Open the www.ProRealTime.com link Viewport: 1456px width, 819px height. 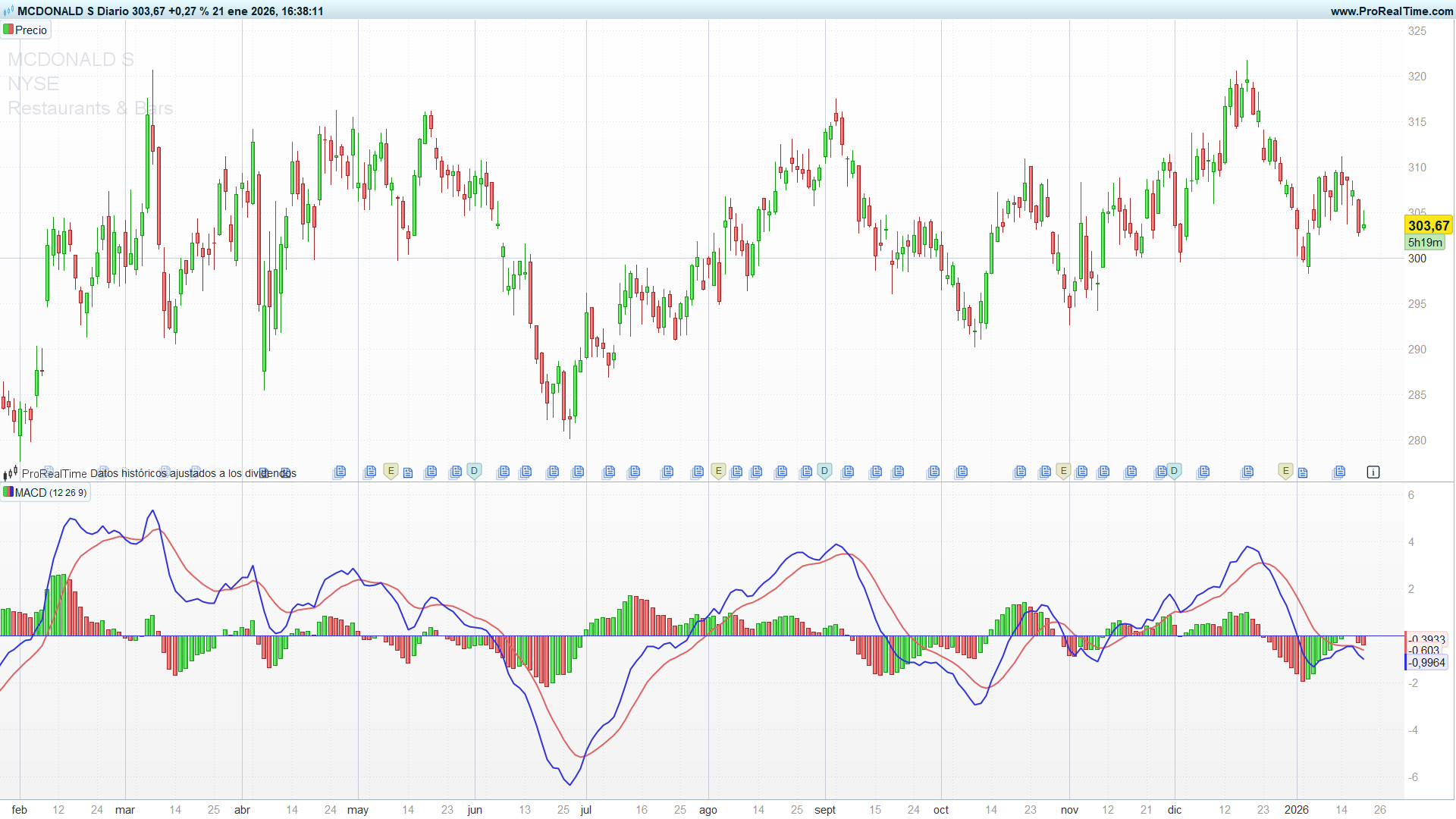[1391, 11]
